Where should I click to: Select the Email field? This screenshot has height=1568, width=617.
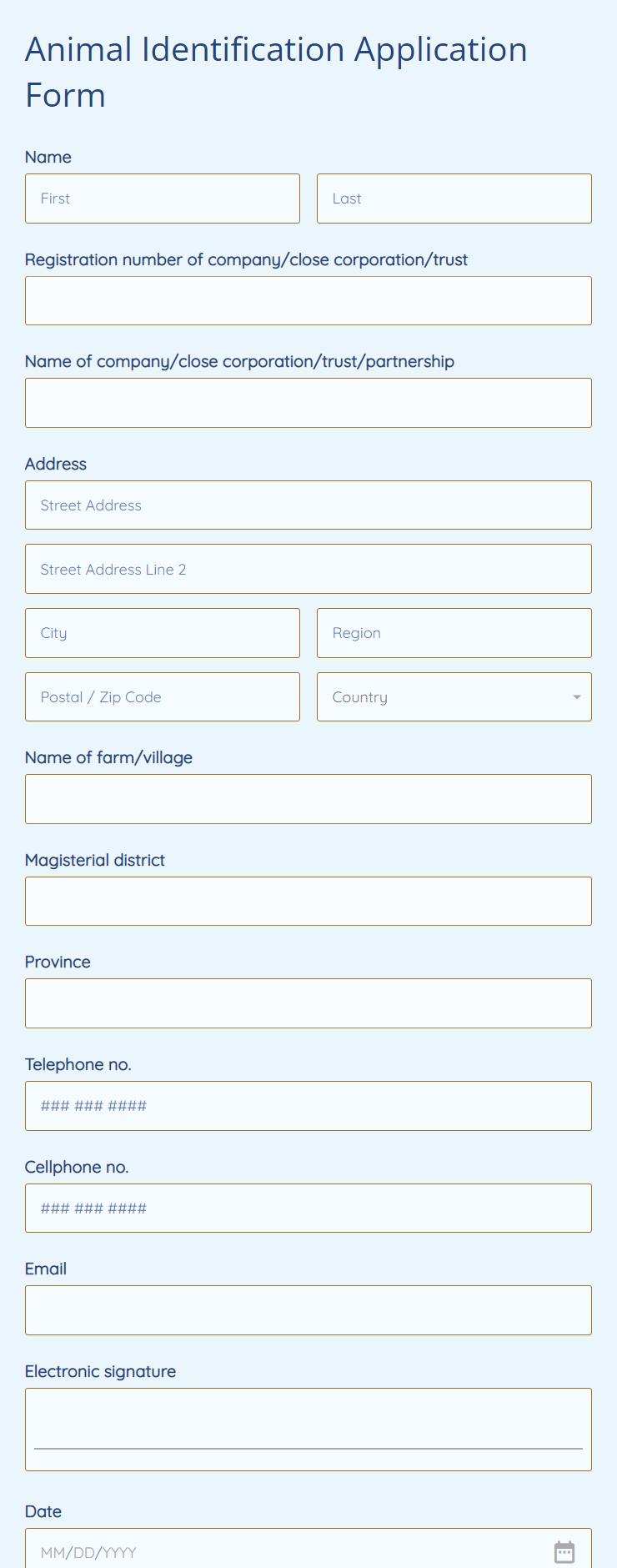click(308, 1309)
